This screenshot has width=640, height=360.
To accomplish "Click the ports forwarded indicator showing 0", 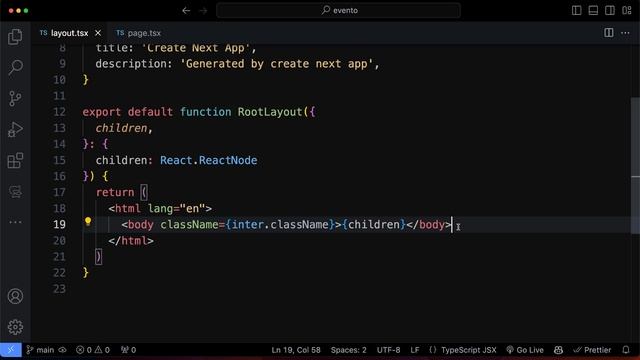I will (128, 350).
